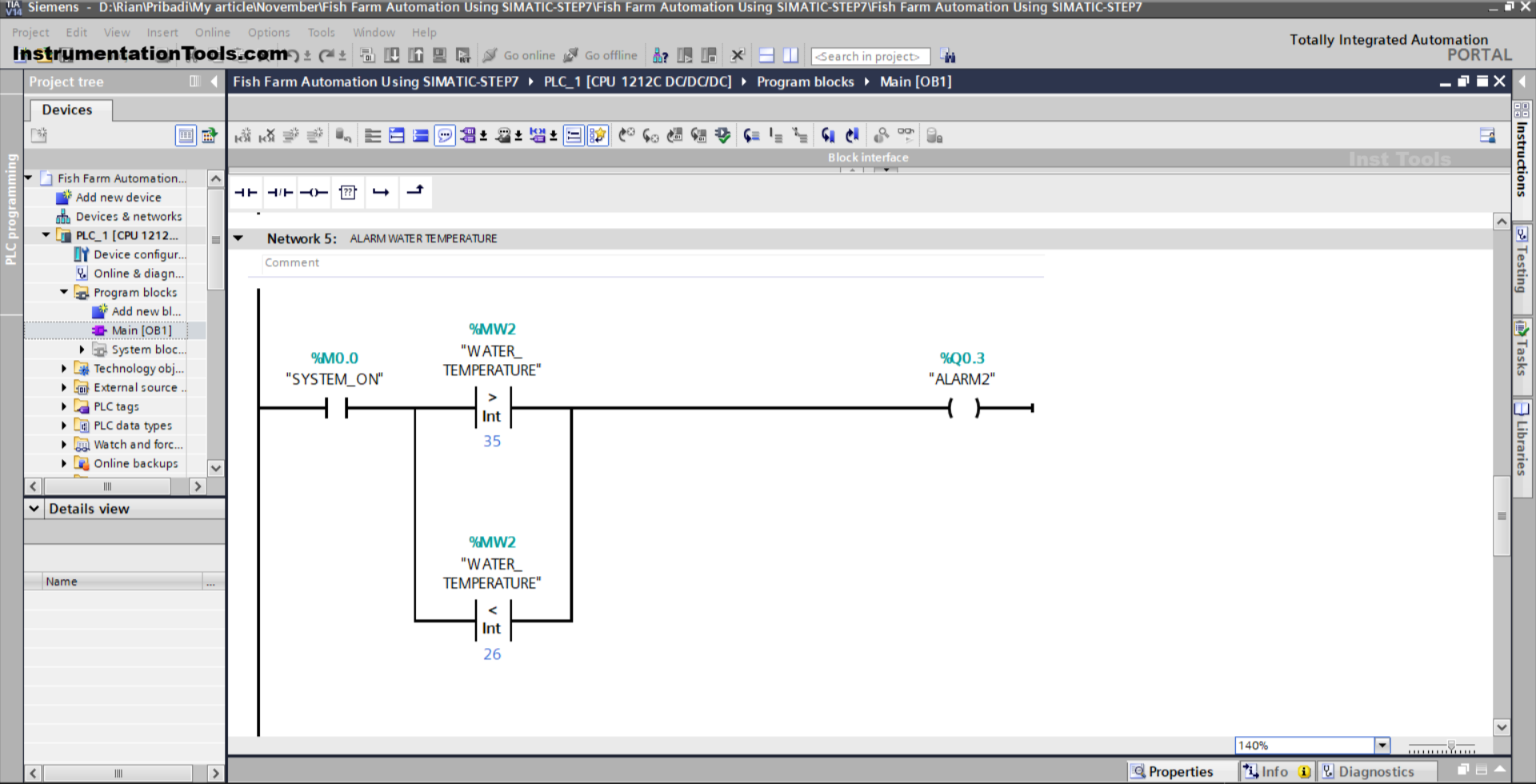The height and width of the screenshot is (784, 1536).
Task: Insert a normally open contact from favorites
Action: tap(246, 192)
